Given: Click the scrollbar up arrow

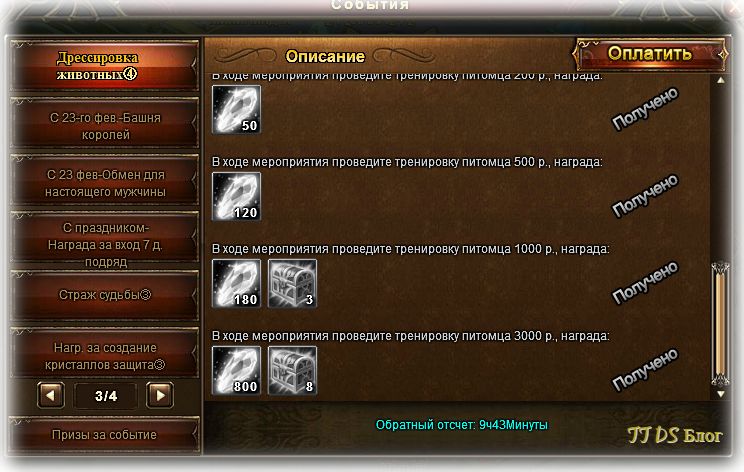Looking at the screenshot, I should (x=721, y=80).
